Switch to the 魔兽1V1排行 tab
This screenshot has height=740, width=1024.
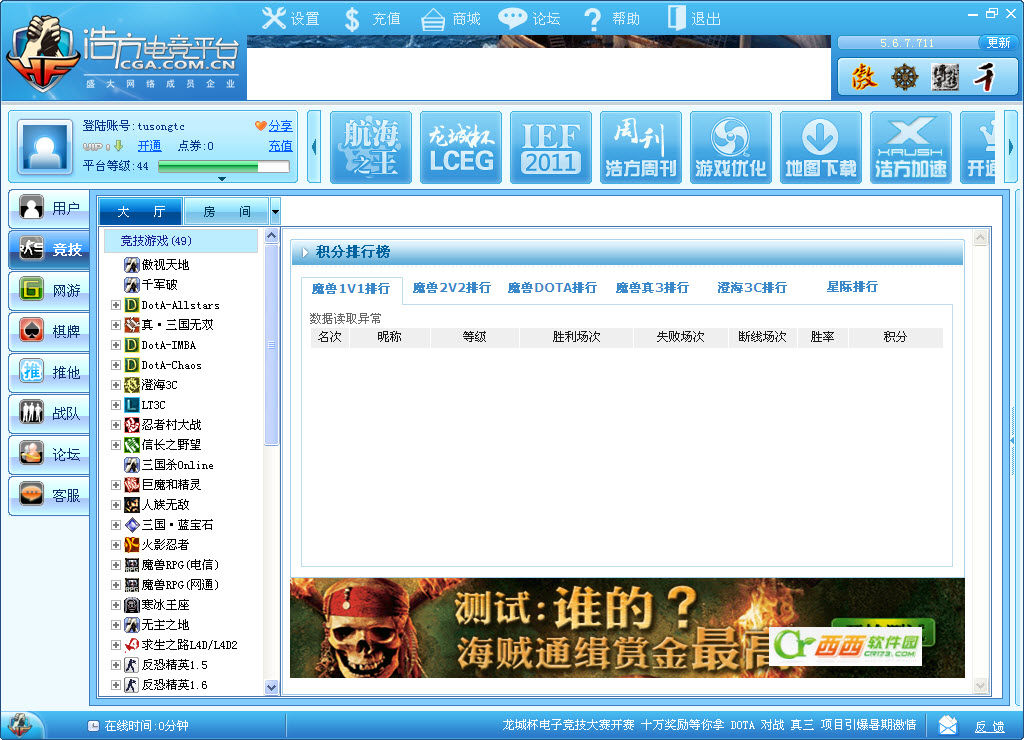pyautogui.click(x=351, y=289)
